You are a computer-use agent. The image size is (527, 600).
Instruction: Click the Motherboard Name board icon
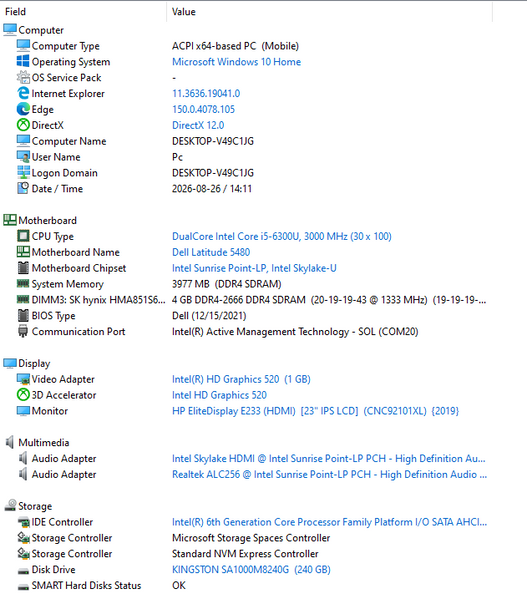pos(23,252)
